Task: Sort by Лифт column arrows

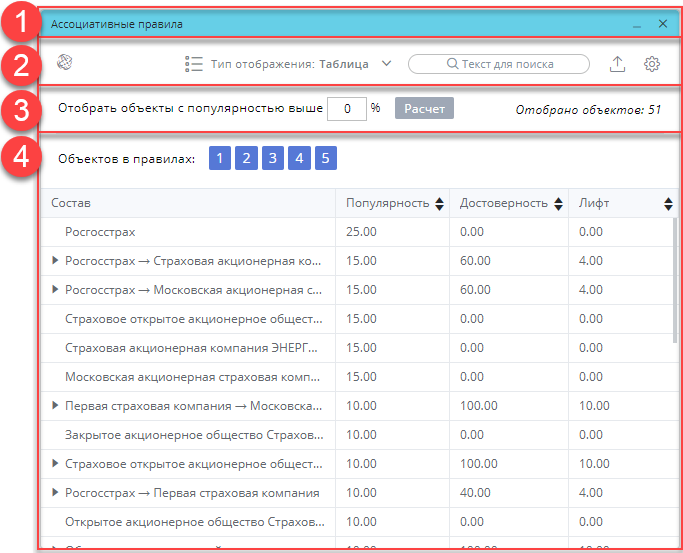Action: pyautogui.click(x=668, y=204)
